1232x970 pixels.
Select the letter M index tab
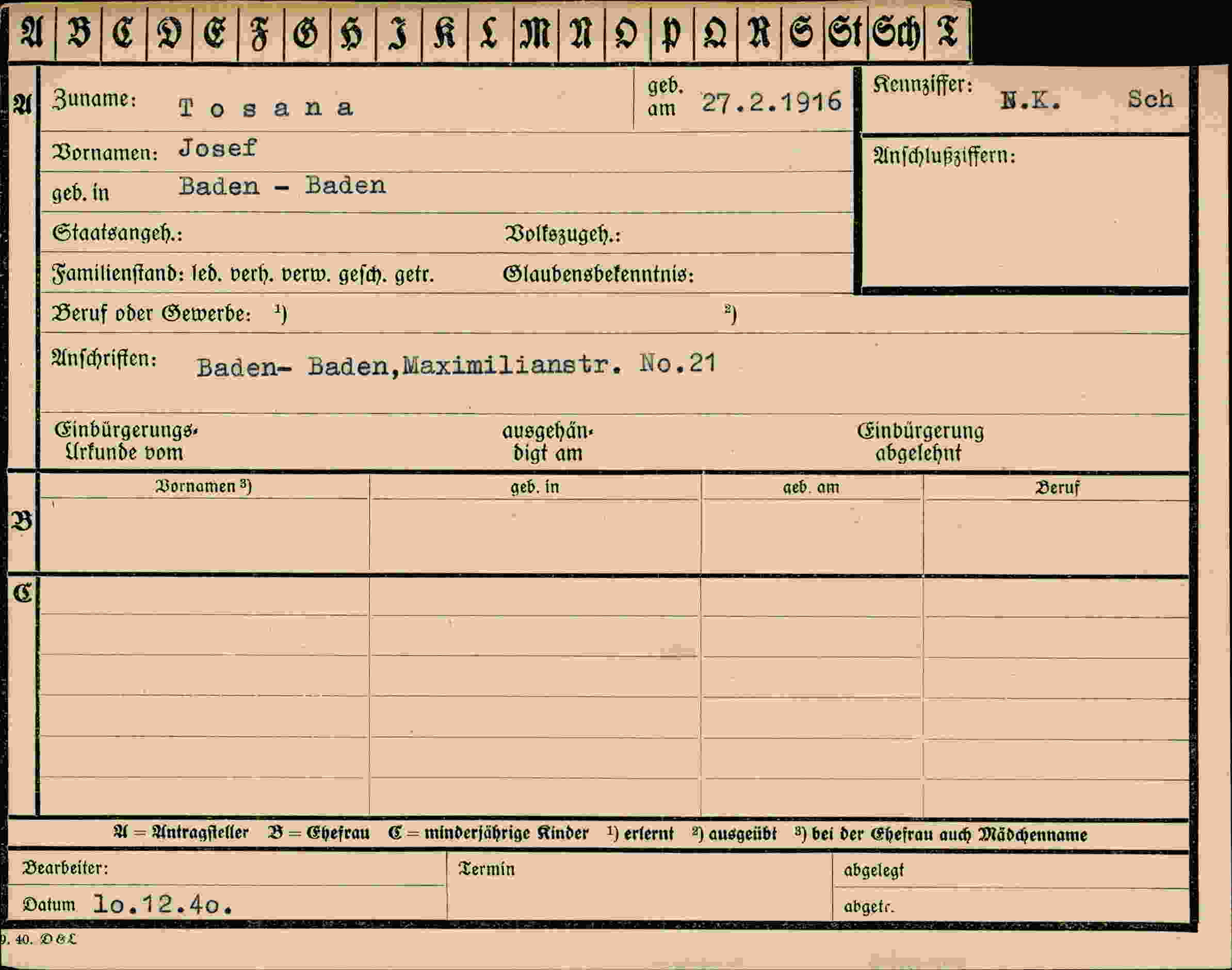[x=536, y=33]
